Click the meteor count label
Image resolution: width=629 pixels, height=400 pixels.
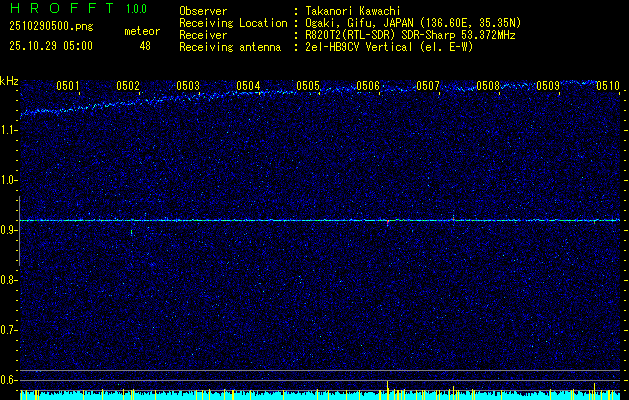142,31
